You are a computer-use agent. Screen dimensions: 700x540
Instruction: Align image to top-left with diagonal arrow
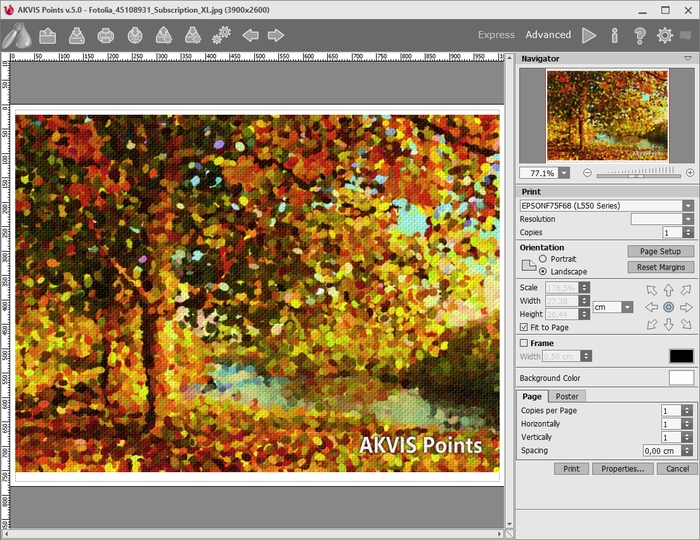pyautogui.click(x=652, y=291)
